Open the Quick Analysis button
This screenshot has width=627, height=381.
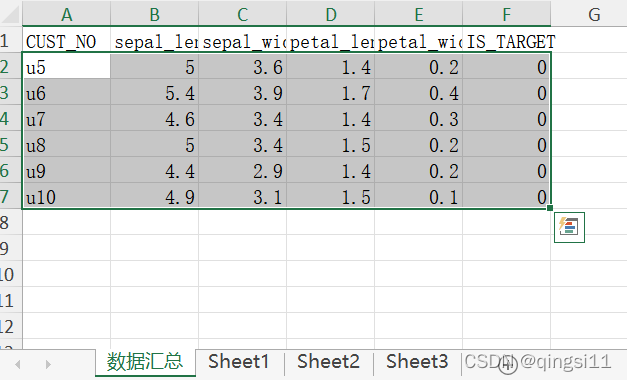(569, 227)
